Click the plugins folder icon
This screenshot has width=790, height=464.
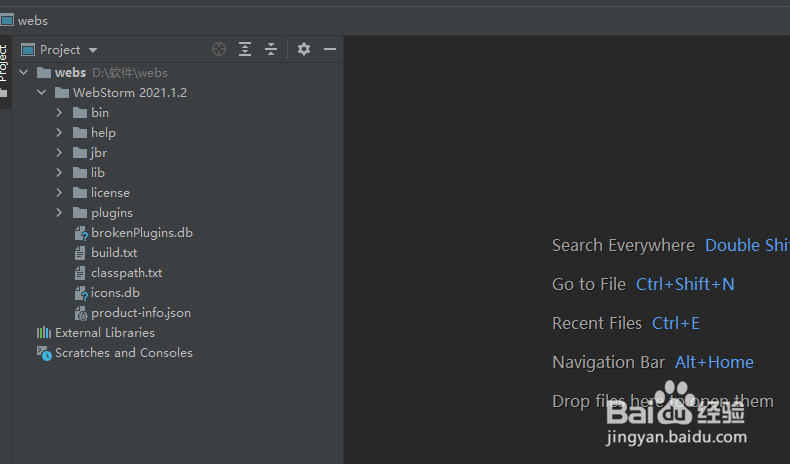point(80,213)
